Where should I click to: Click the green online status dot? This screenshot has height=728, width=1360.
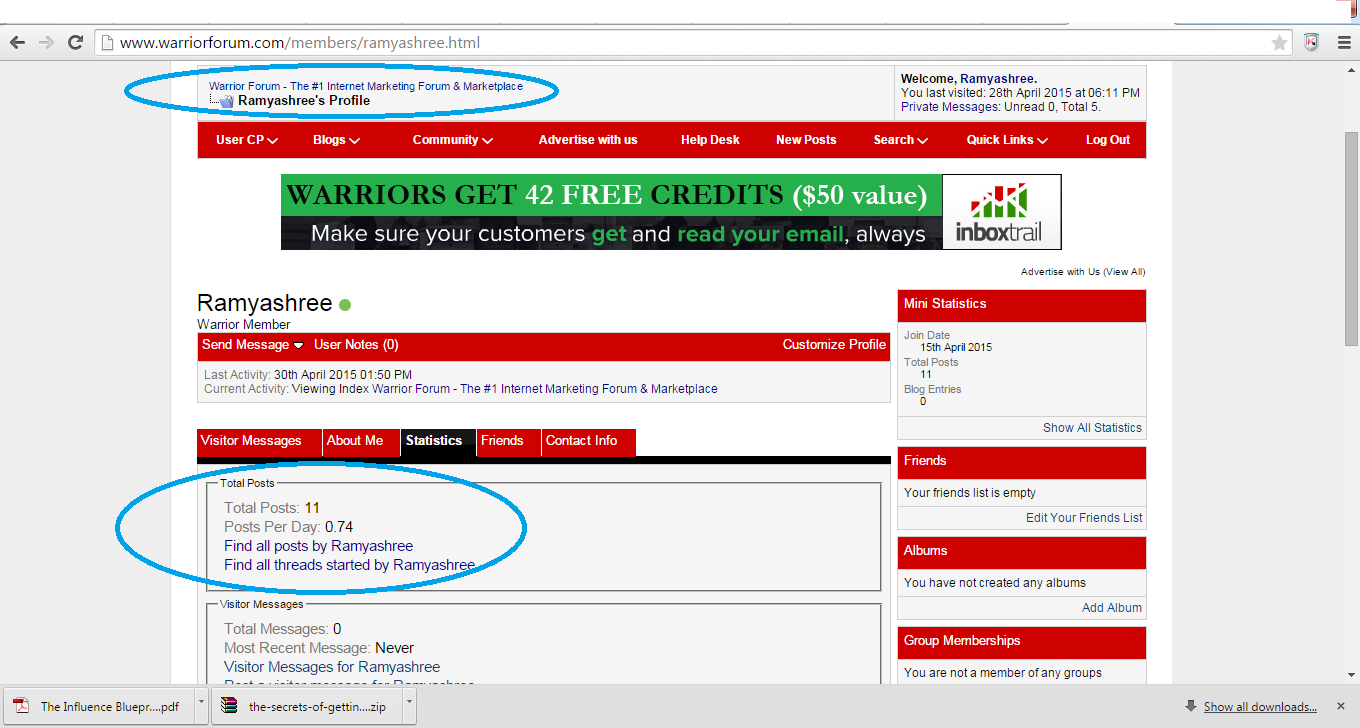click(x=345, y=305)
